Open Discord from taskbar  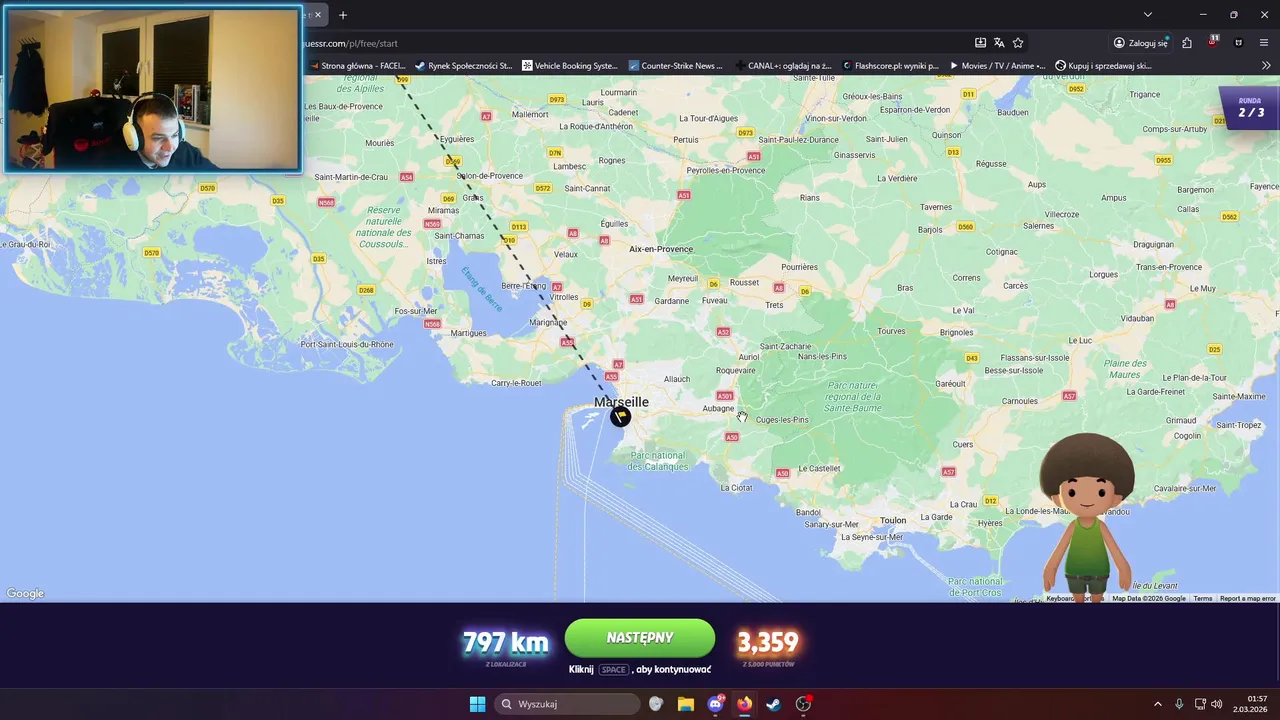tap(715, 704)
